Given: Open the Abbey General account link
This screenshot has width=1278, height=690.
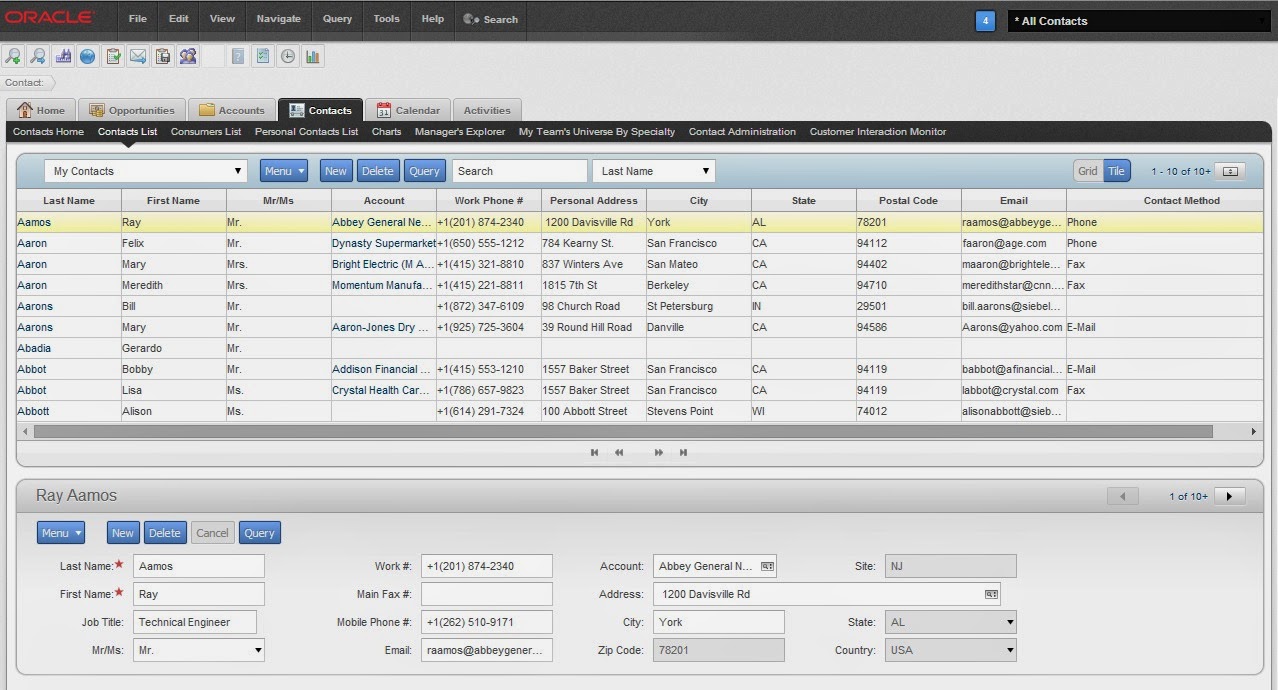Looking at the screenshot, I should pos(381,222).
